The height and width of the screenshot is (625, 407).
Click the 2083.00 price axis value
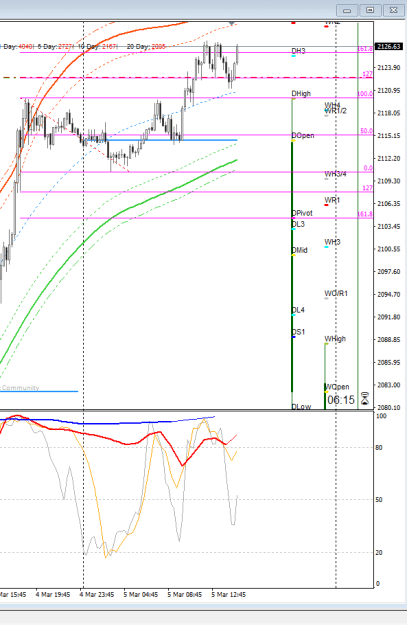(389, 385)
